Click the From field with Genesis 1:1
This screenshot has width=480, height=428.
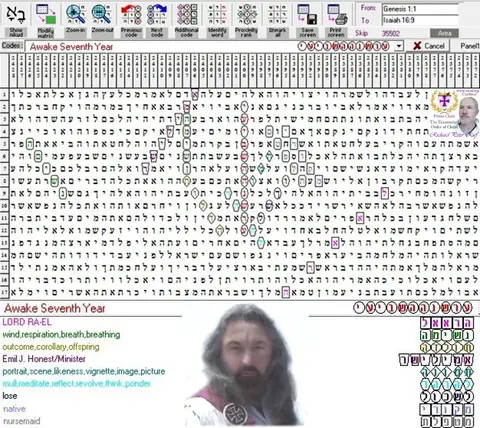[420, 9]
